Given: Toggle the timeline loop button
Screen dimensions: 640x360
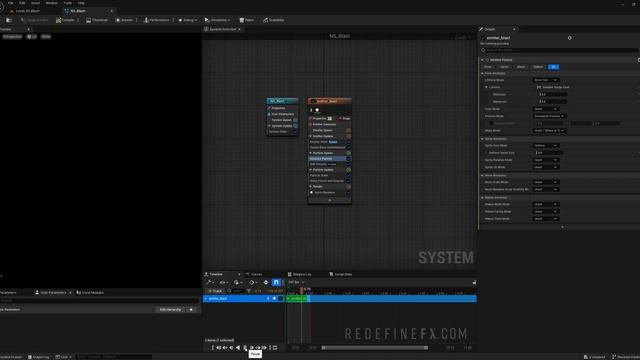Looking at the screenshot, I should pos(275,348).
